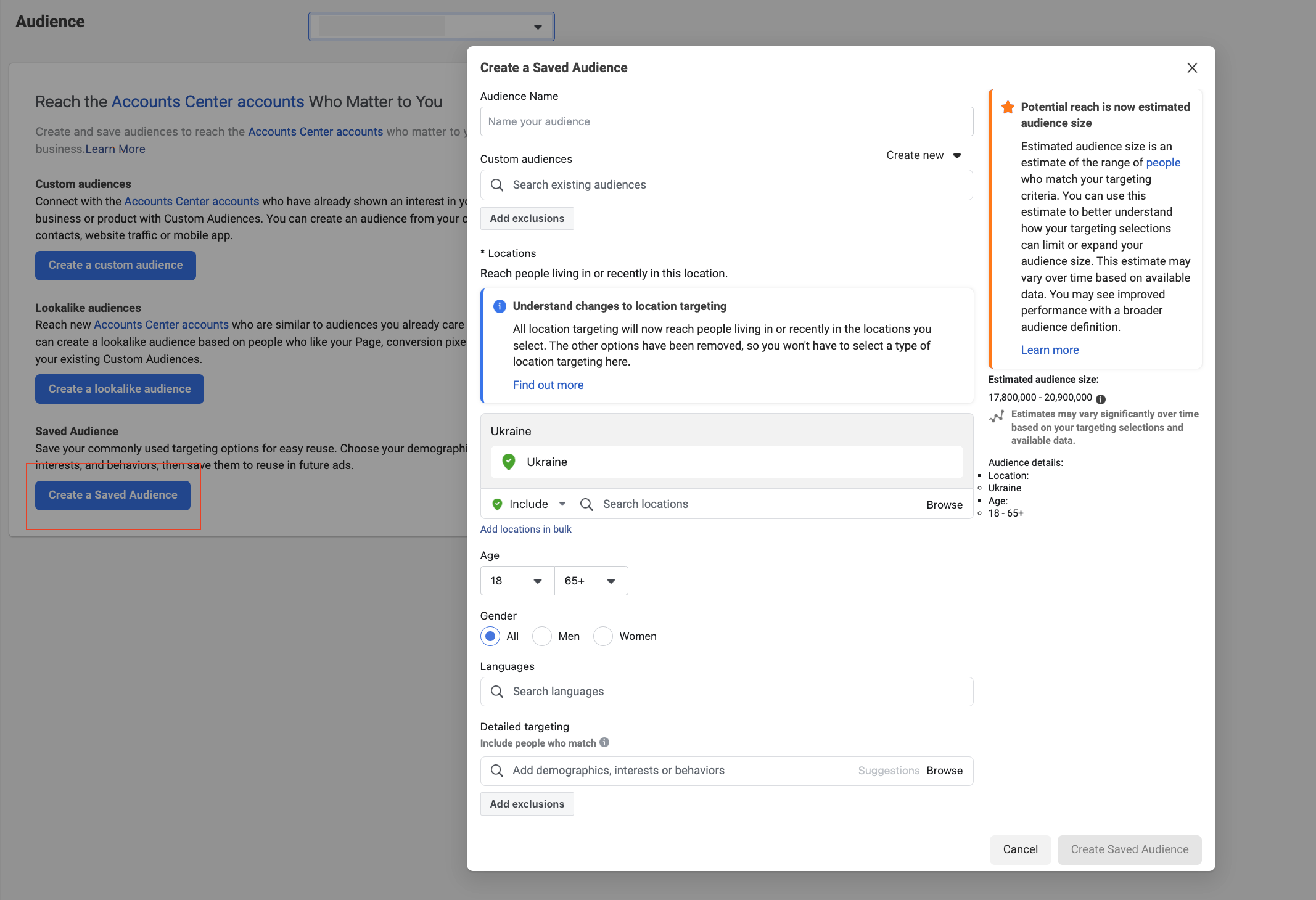Click info icon beside Include people who match
This screenshot has height=900, width=1316.
pyautogui.click(x=604, y=742)
